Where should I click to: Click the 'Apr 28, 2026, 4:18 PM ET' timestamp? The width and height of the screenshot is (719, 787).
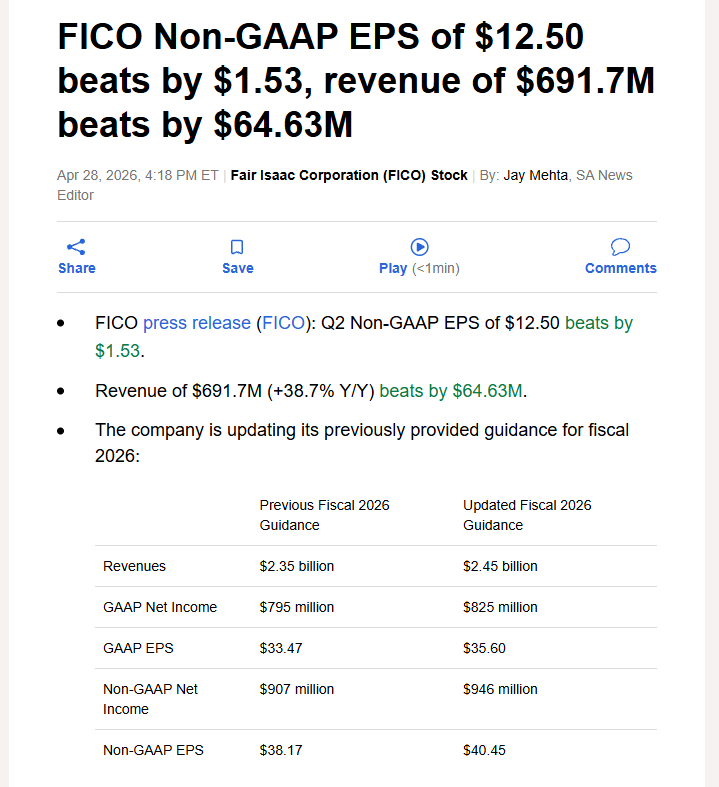[x=137, y=175]
